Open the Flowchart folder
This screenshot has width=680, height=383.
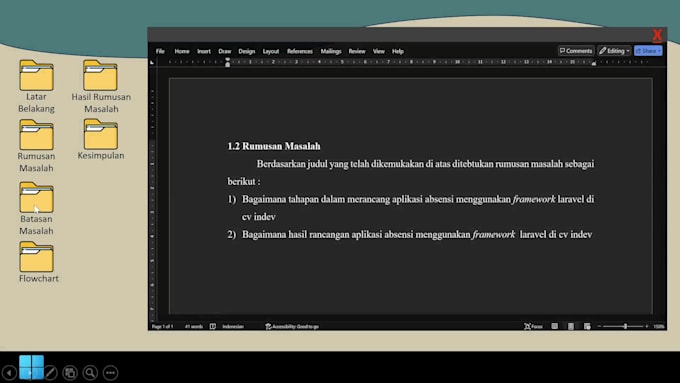pos(38,262)
